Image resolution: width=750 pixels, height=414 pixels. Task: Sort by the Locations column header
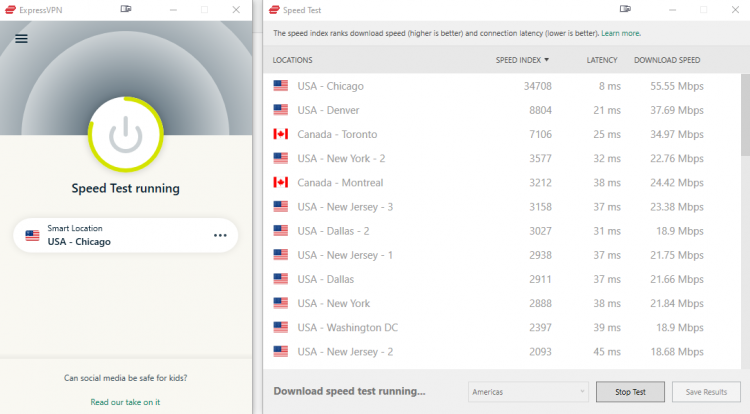tap(292, 60)
